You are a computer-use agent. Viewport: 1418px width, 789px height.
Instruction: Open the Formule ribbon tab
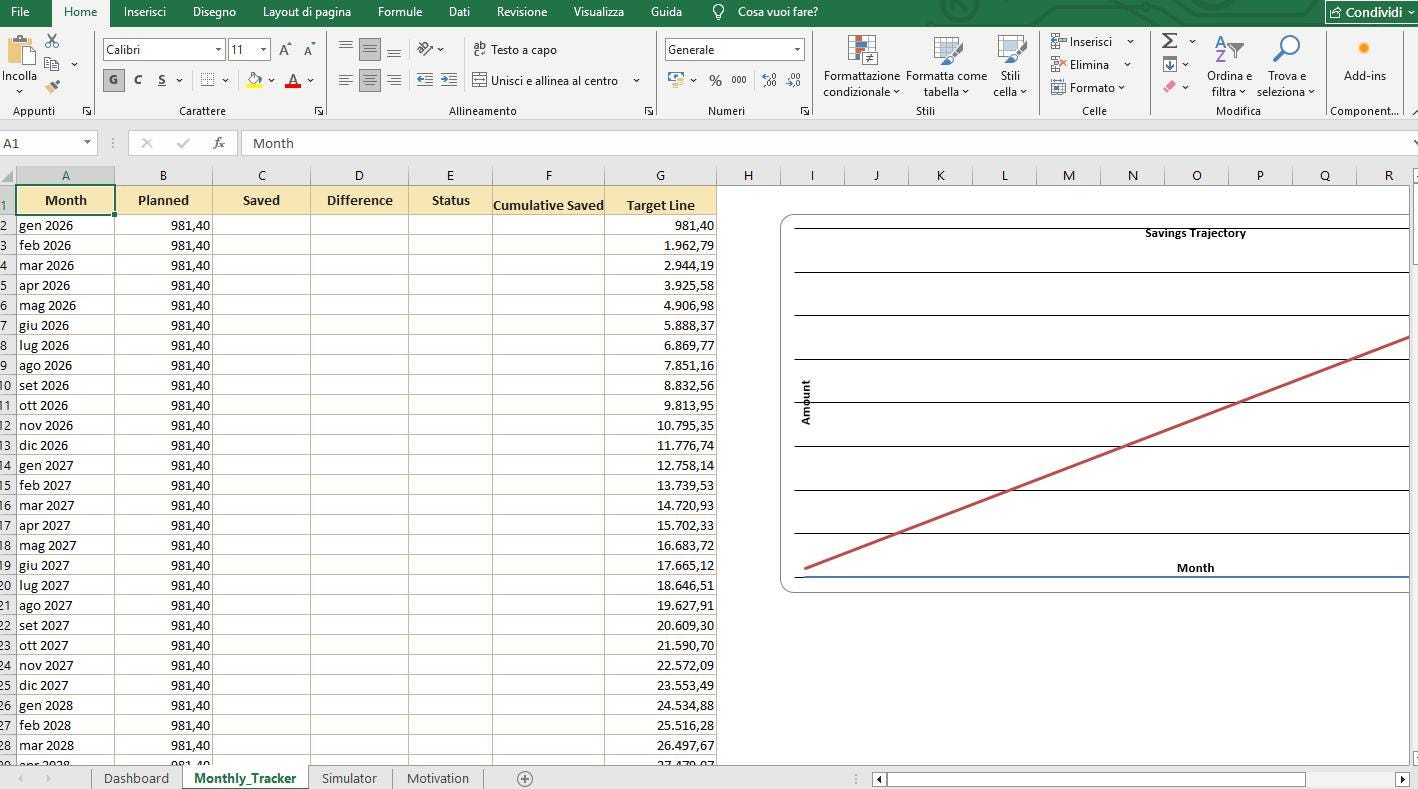tap(399, 12)
